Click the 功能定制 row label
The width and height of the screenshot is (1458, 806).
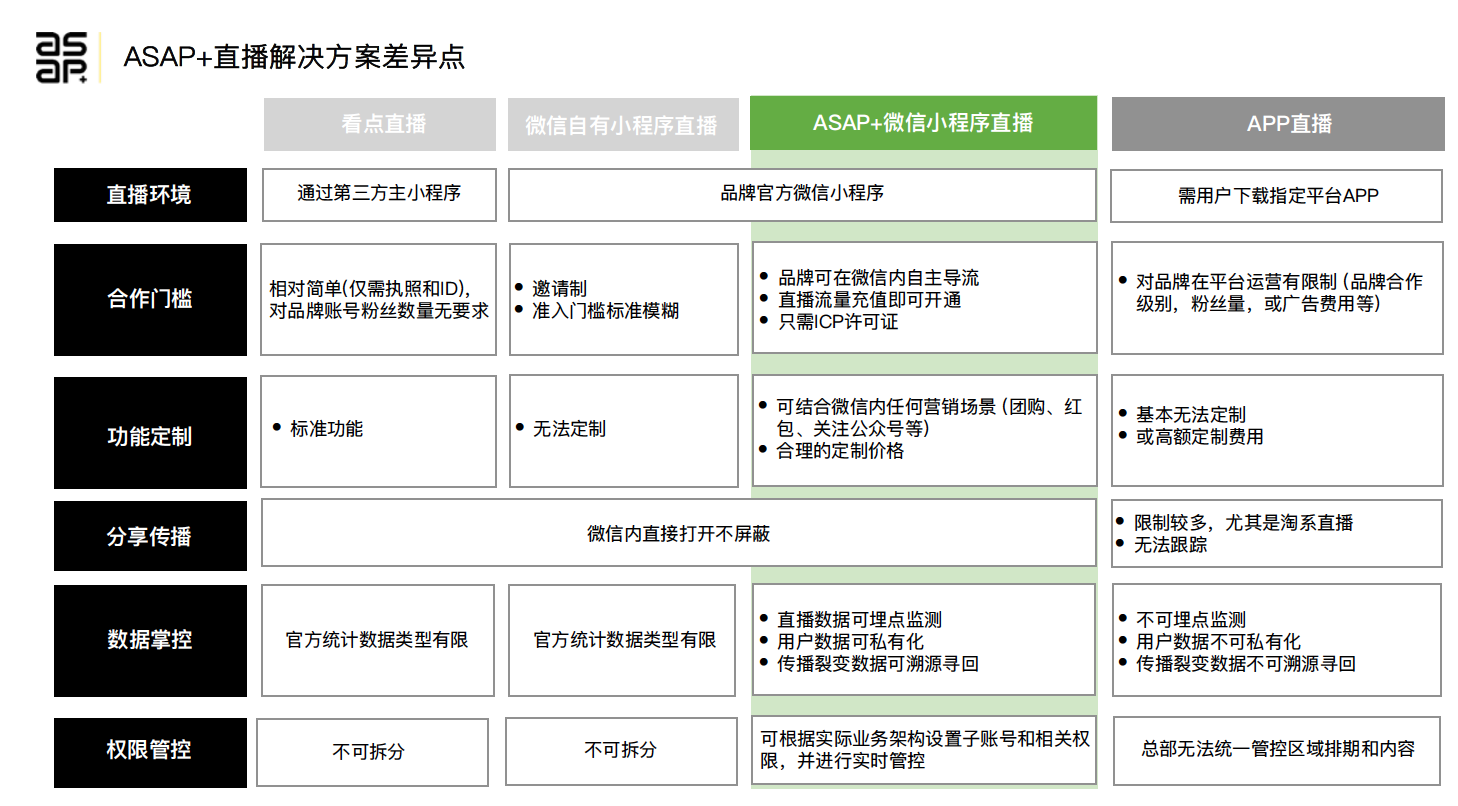click(x=150, y=436)
